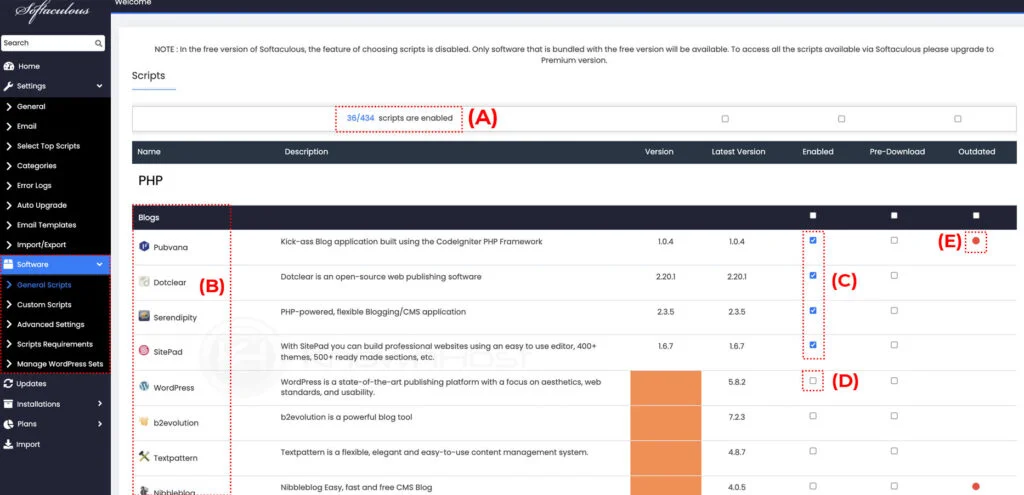Click the Textpattern script icon

pyautogui.click(x=144, y=456)
